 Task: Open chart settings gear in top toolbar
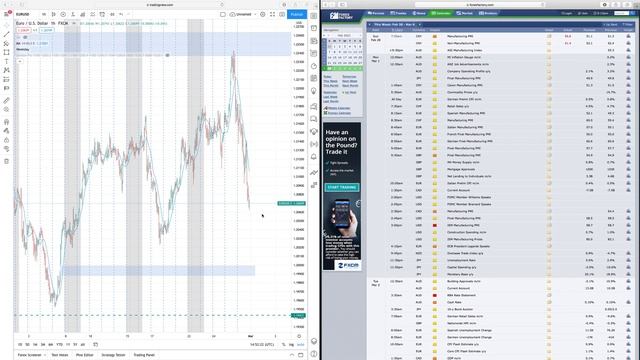pos(262,14)
